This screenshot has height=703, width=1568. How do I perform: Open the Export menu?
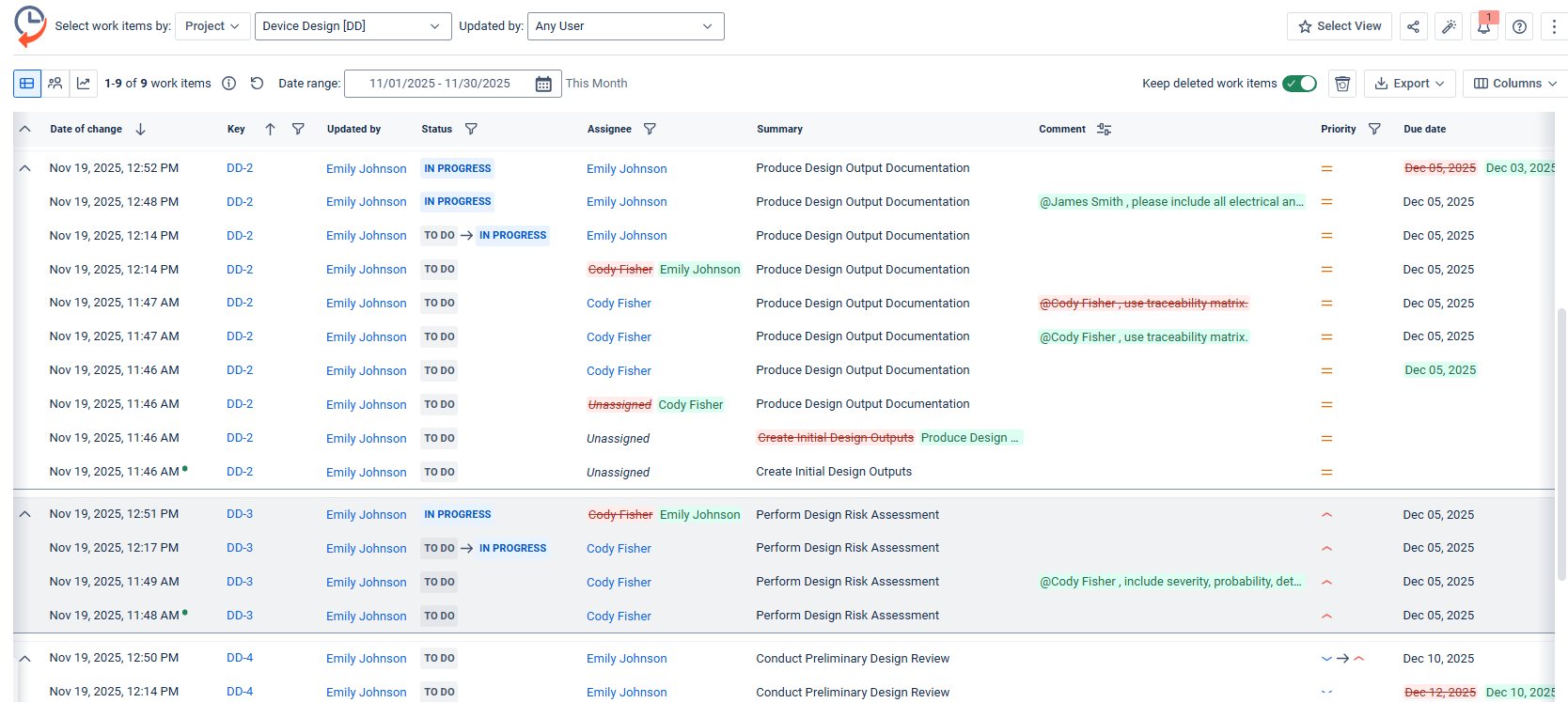point(1409,84)
